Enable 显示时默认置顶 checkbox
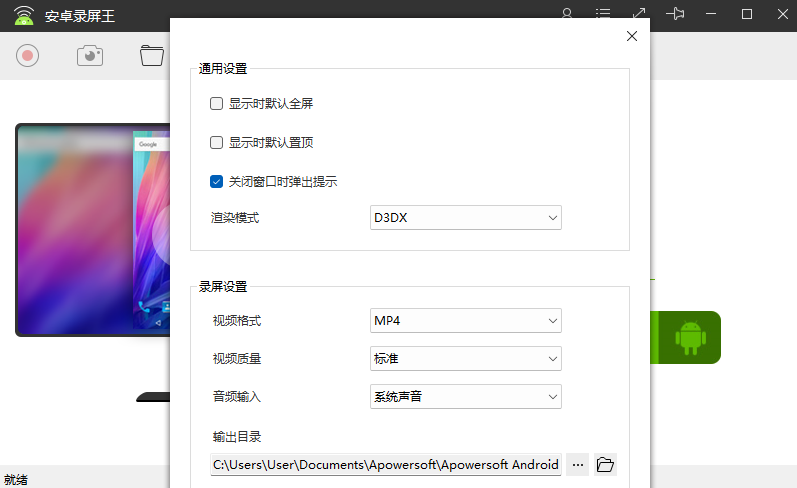This screenshot has height=488, width=797. [217, 142]
